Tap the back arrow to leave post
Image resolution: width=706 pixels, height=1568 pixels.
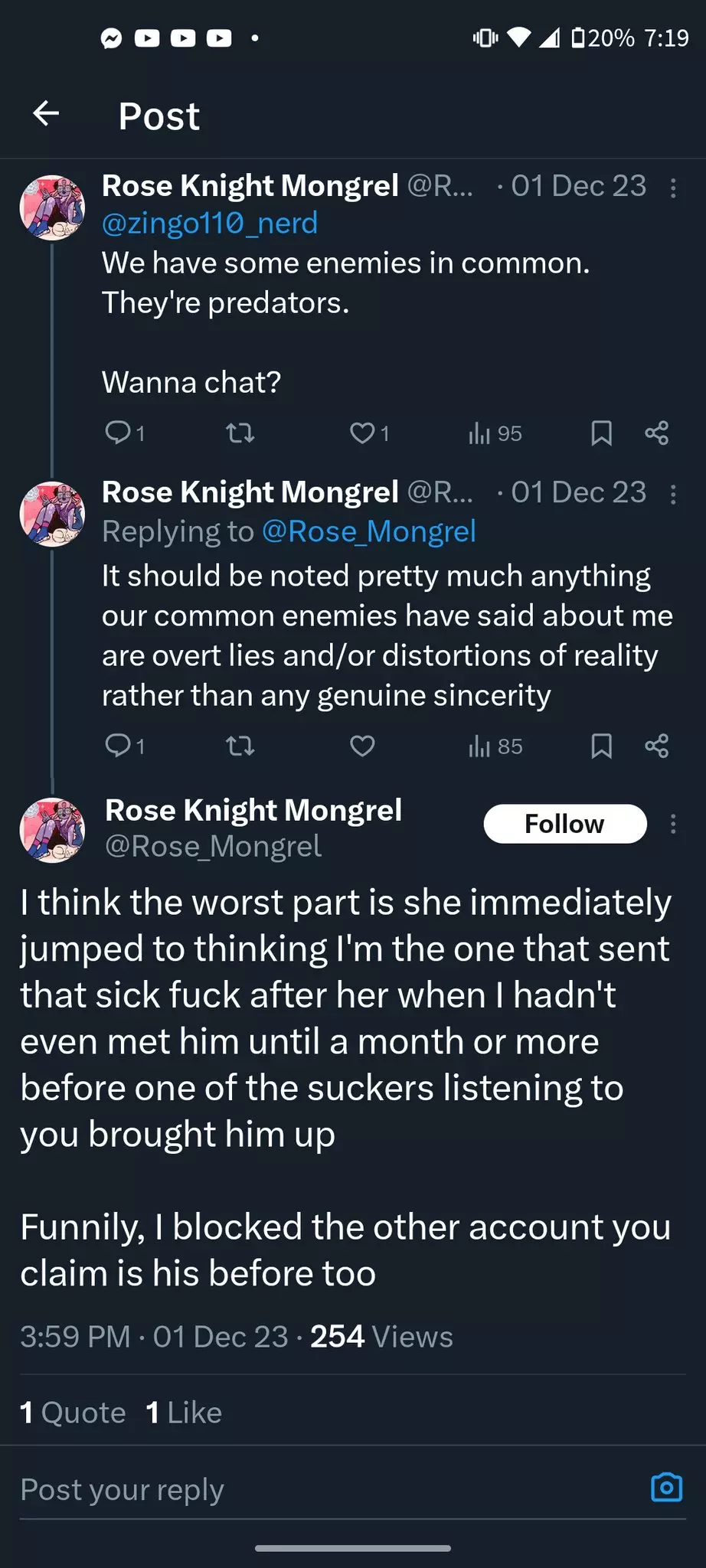[47, 114]
